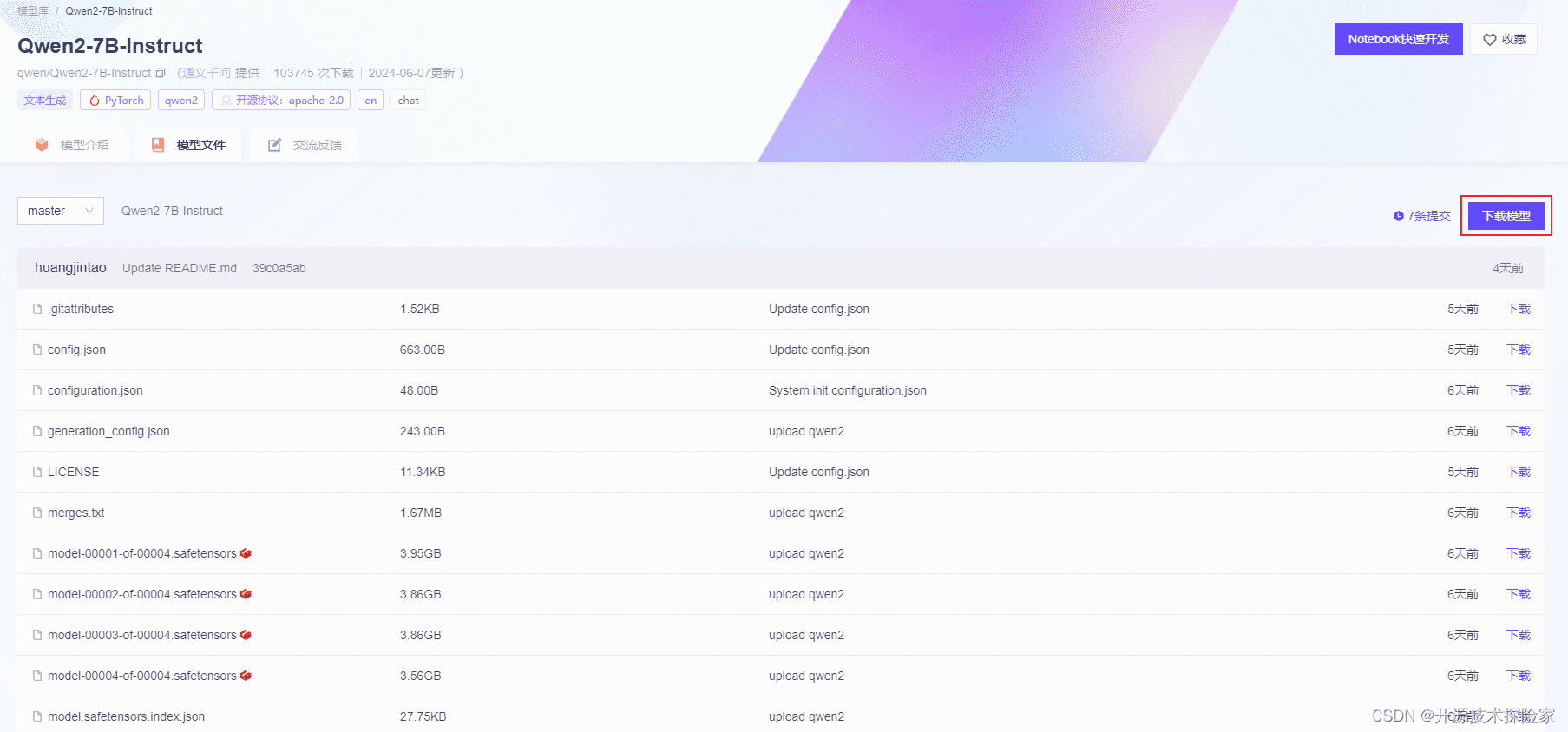The image size is (1568, 732).
Task: Click the clock icon beside 7条提交
Action: pos(1398,216)
